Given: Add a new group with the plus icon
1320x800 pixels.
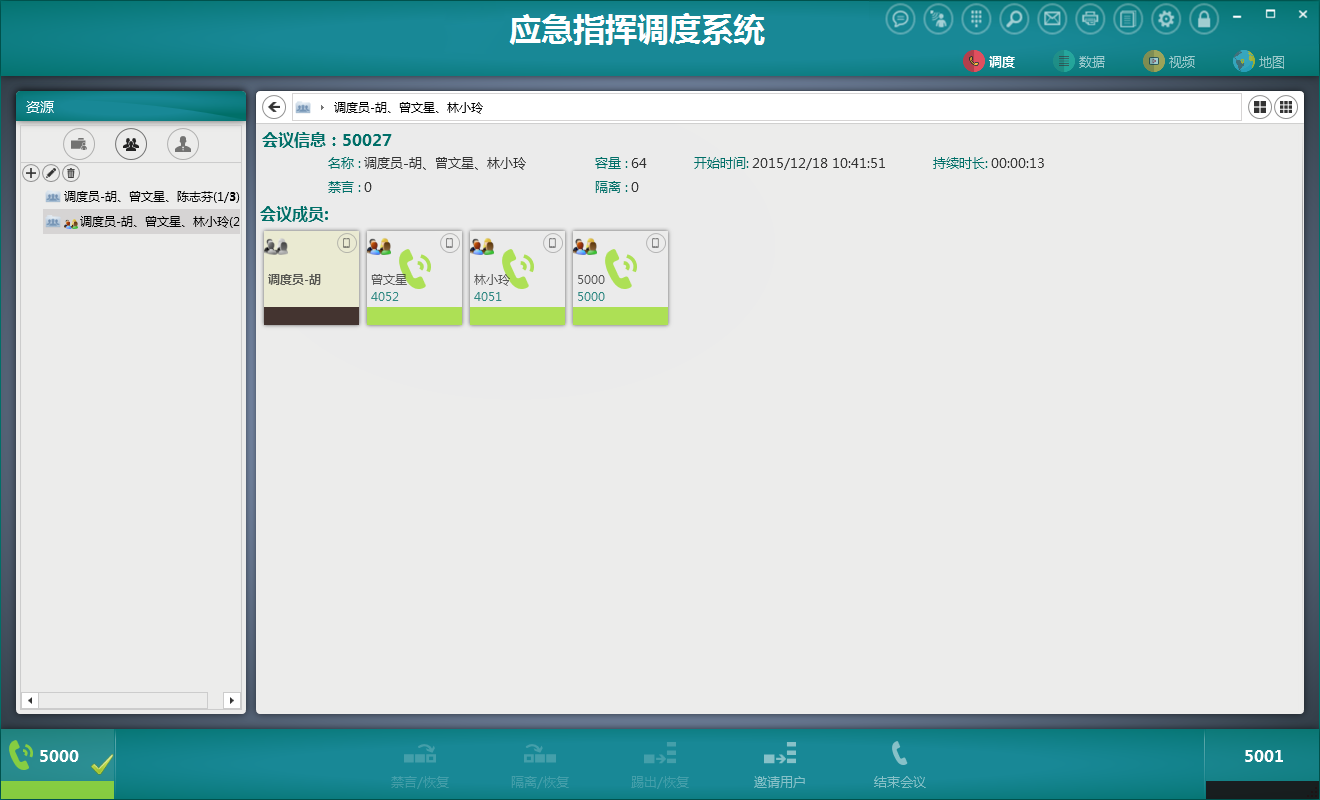Looking at the screenshot, I should [x=31, y=173].
